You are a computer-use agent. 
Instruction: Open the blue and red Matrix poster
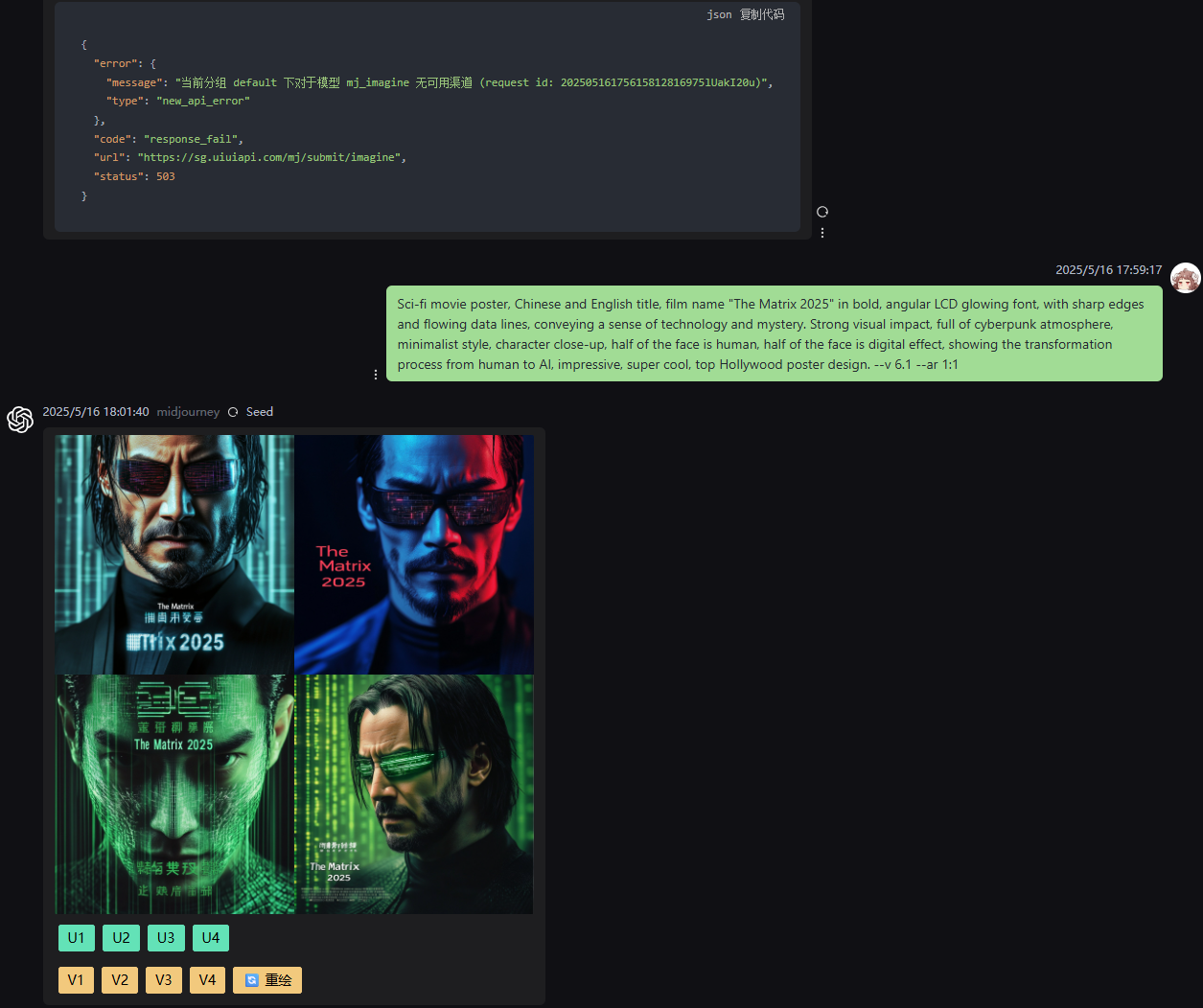[x=414, y=555]
